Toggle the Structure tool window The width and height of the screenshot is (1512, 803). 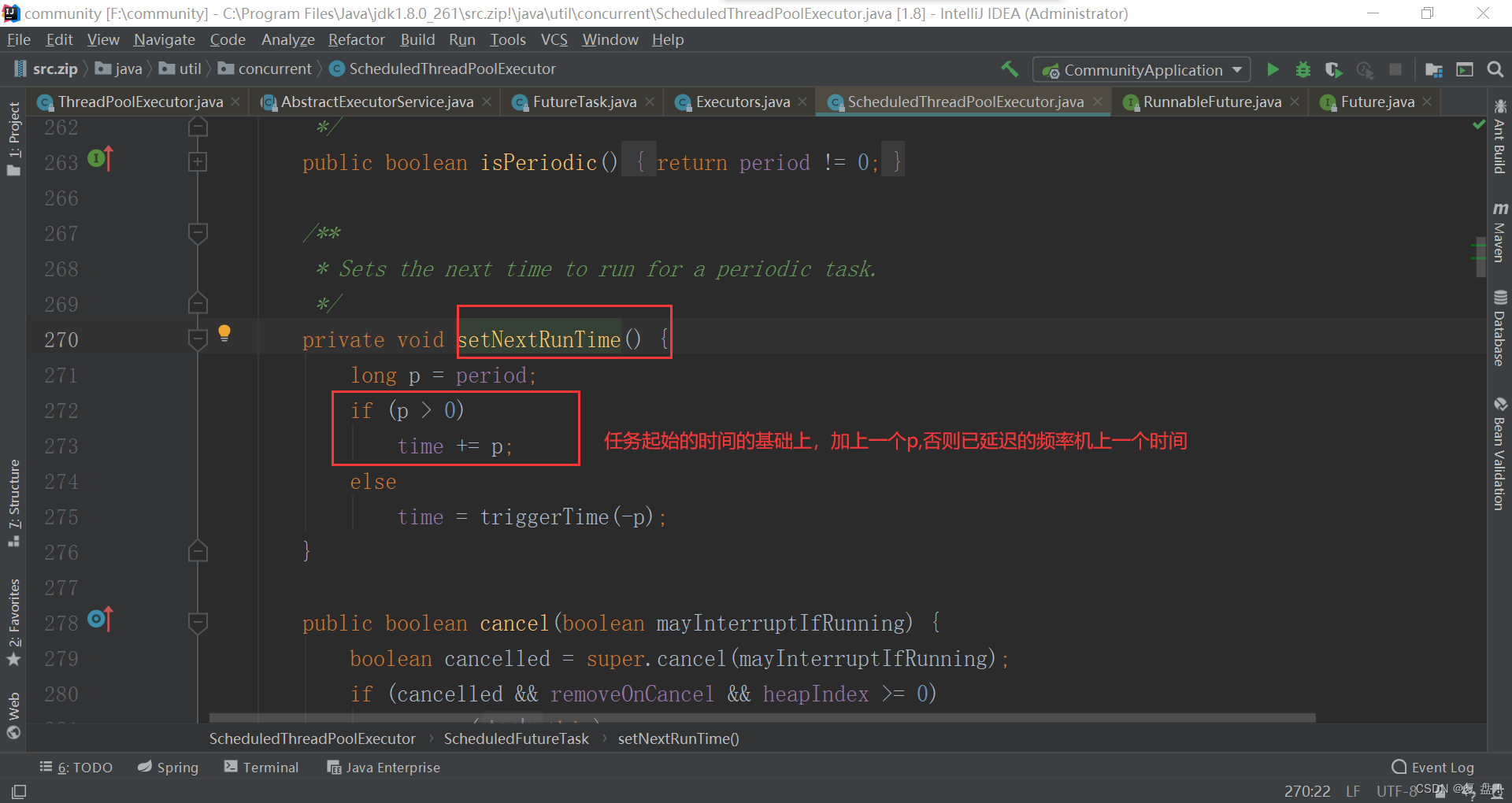pyautogui.click(x=13, y=502)
